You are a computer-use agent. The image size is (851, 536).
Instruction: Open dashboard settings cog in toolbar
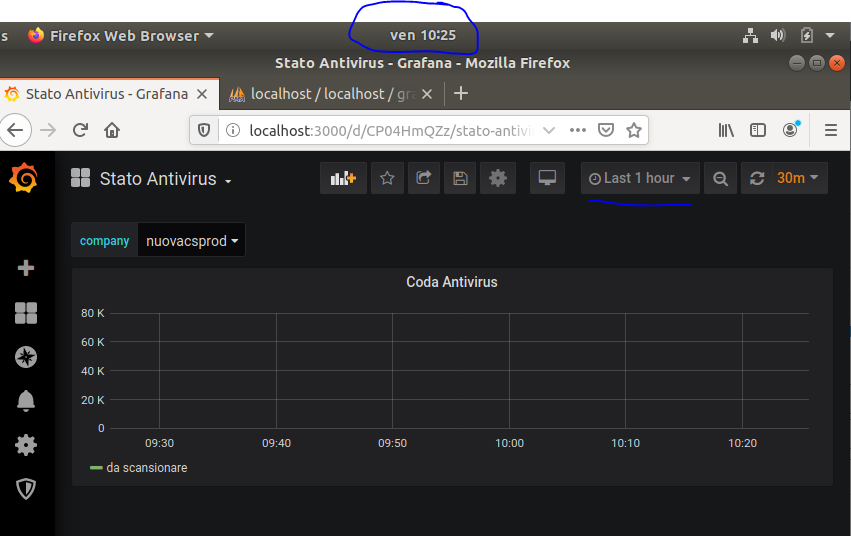pyautogui.click(x=497, y=178)
